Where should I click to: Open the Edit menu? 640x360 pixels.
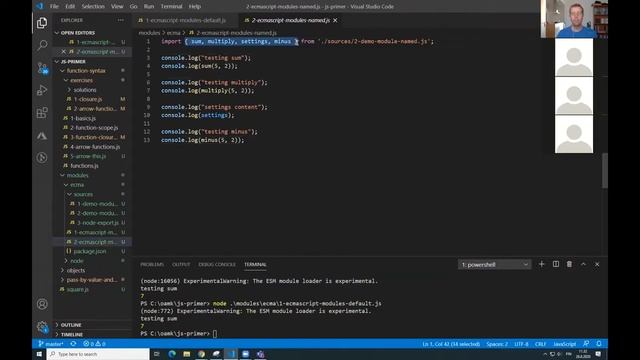coord(70,7)
